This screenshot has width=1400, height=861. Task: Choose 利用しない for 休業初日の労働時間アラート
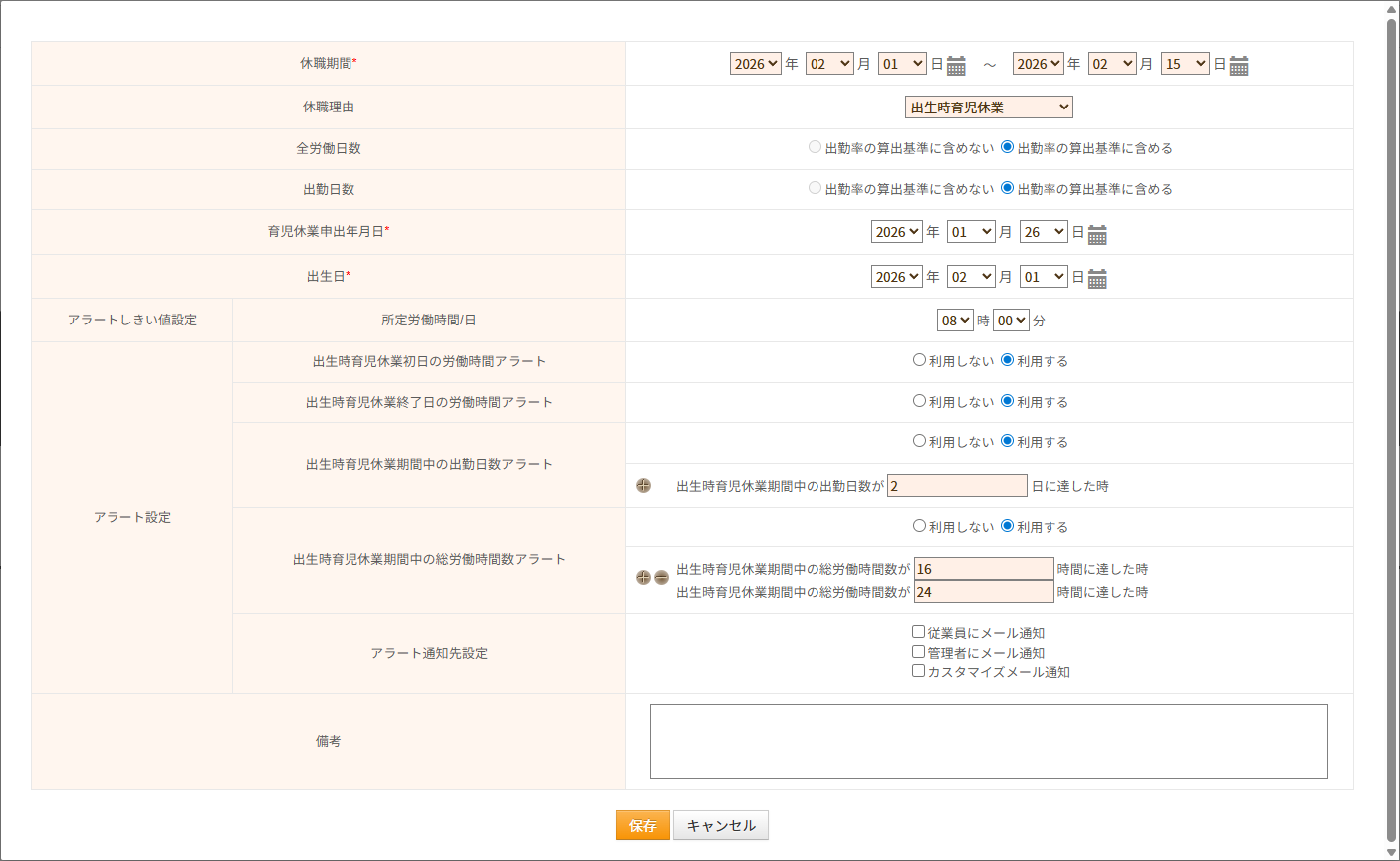[x=920, y=360]
